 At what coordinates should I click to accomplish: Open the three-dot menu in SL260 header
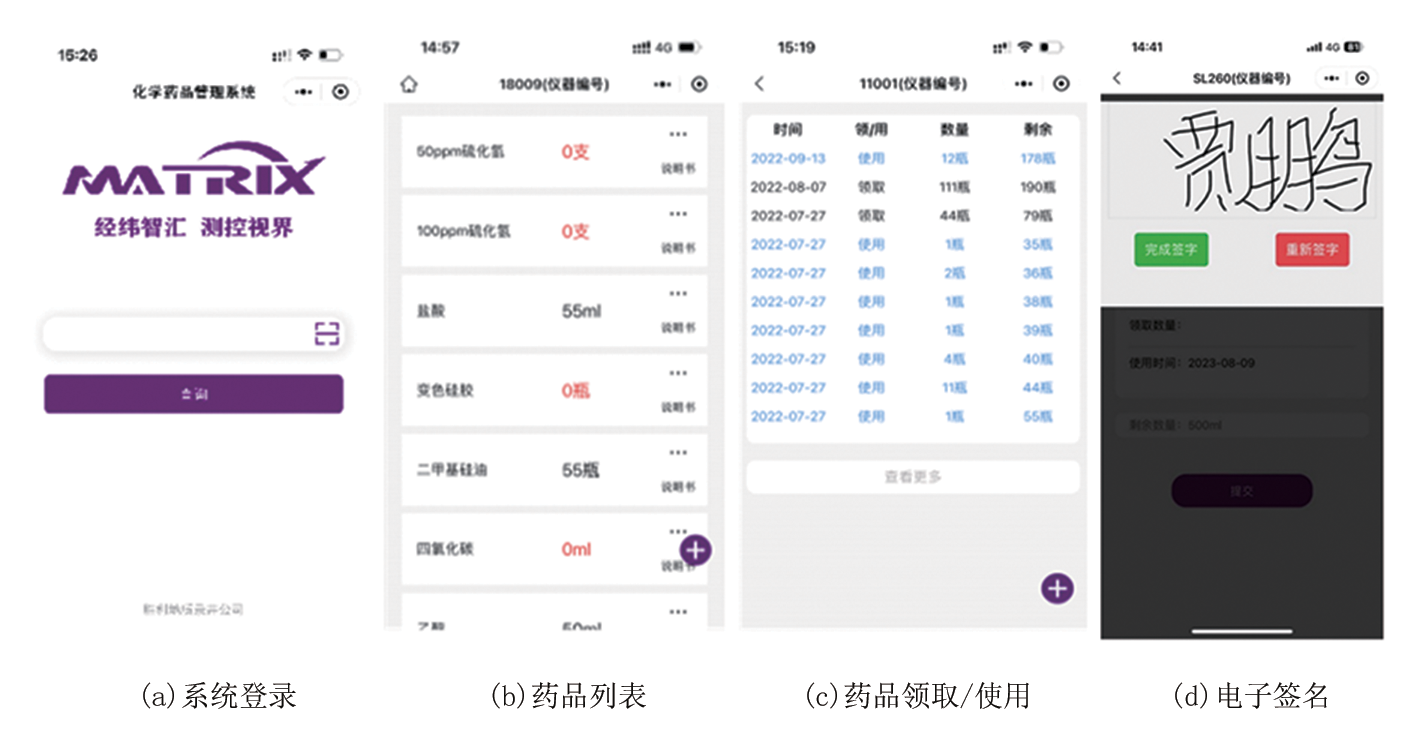1333,78
